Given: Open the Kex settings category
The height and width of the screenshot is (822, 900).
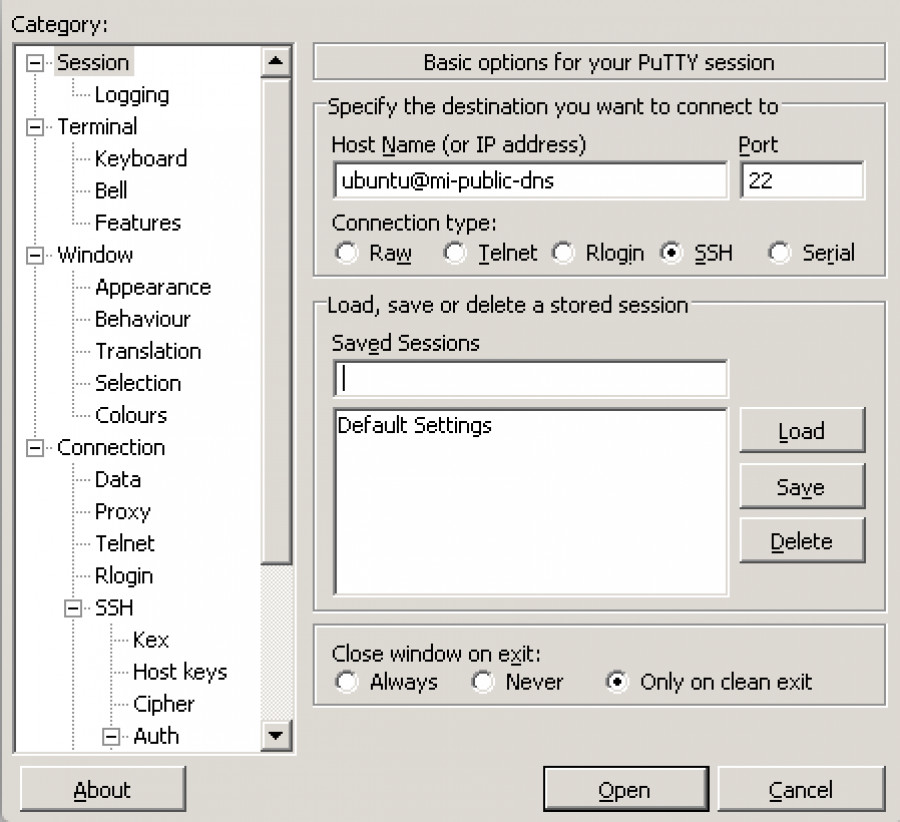Looking at the screenshot, I should (x=151, y=640).
